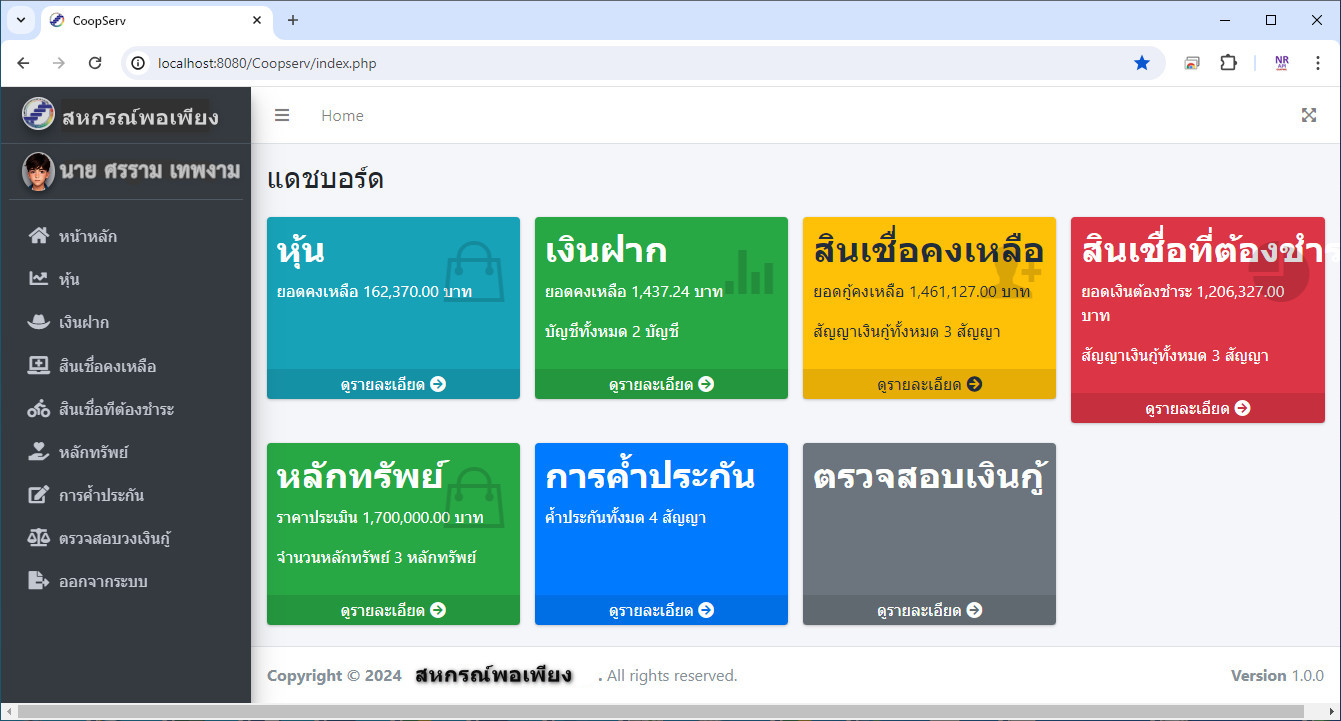The width and height of the screenshot is (1341, 721).
Task: Open ดูรายละเอียด on the blue การค้ำประกัน card
Action: [x=661, y=610]
